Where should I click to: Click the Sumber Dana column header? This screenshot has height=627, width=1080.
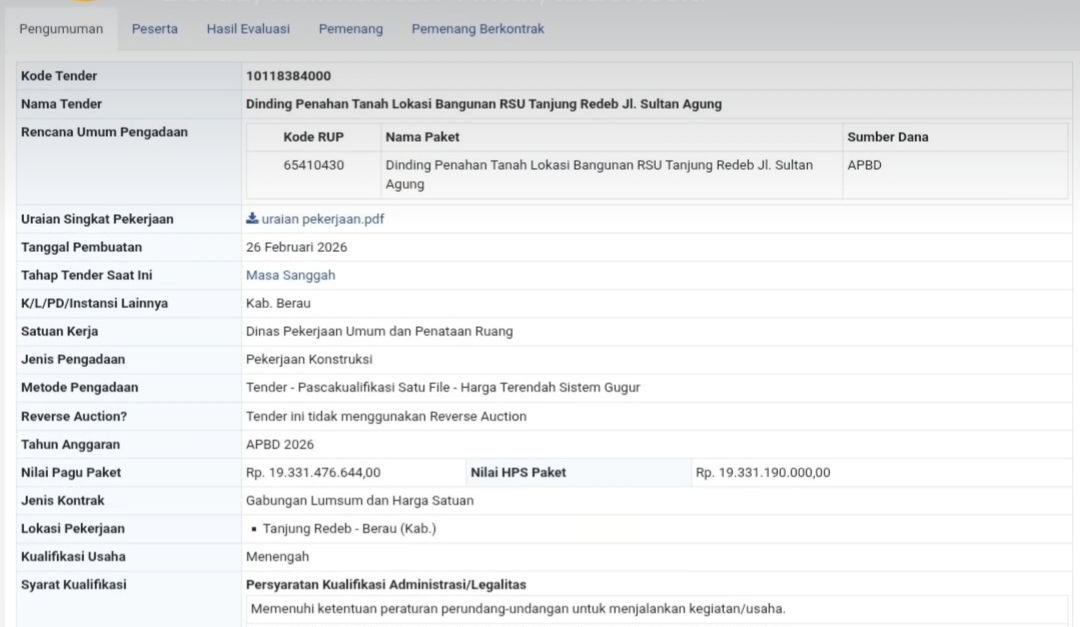(x=887, y=137)
